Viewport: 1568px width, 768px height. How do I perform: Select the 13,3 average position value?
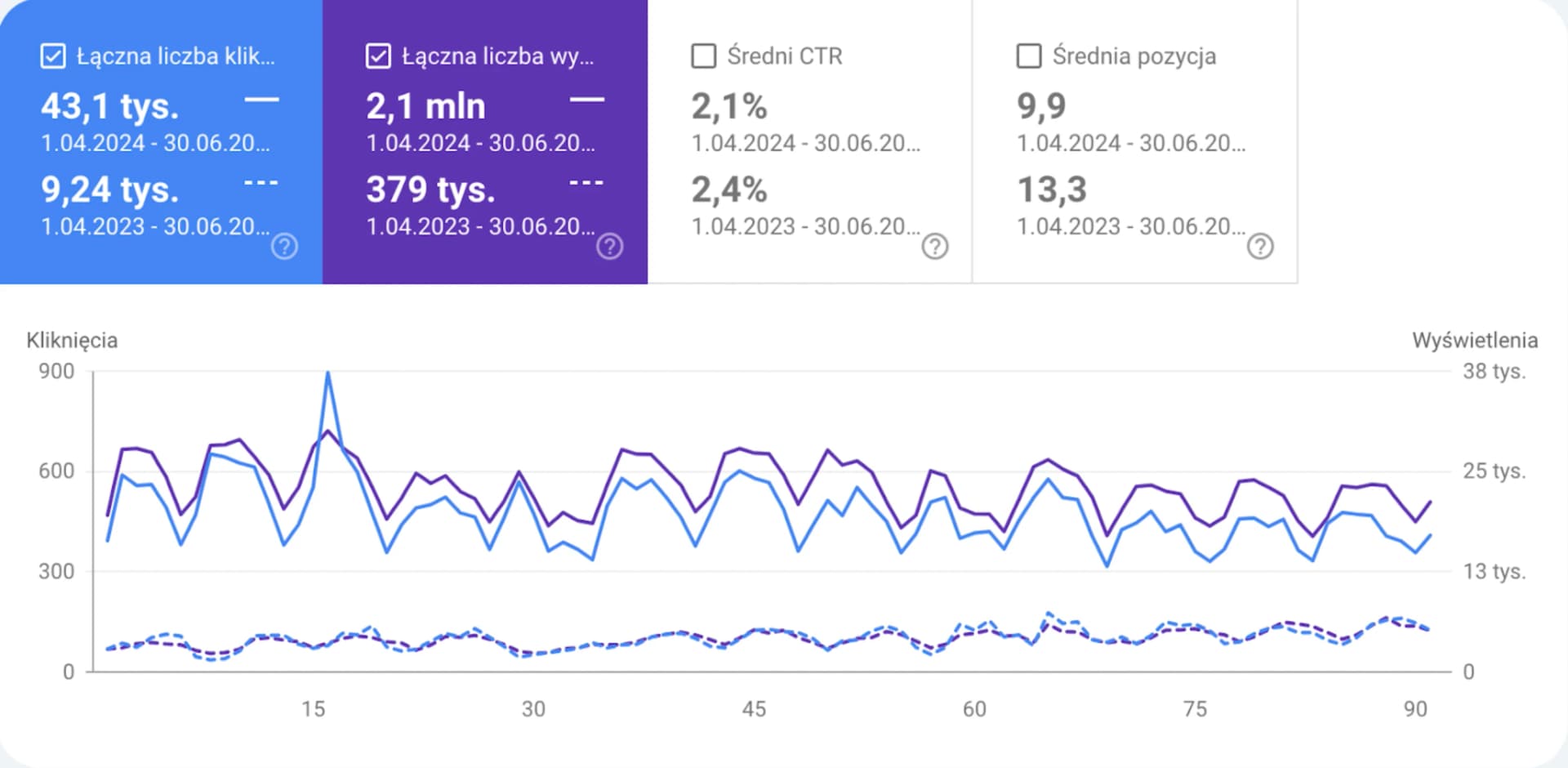(1051, 190)
